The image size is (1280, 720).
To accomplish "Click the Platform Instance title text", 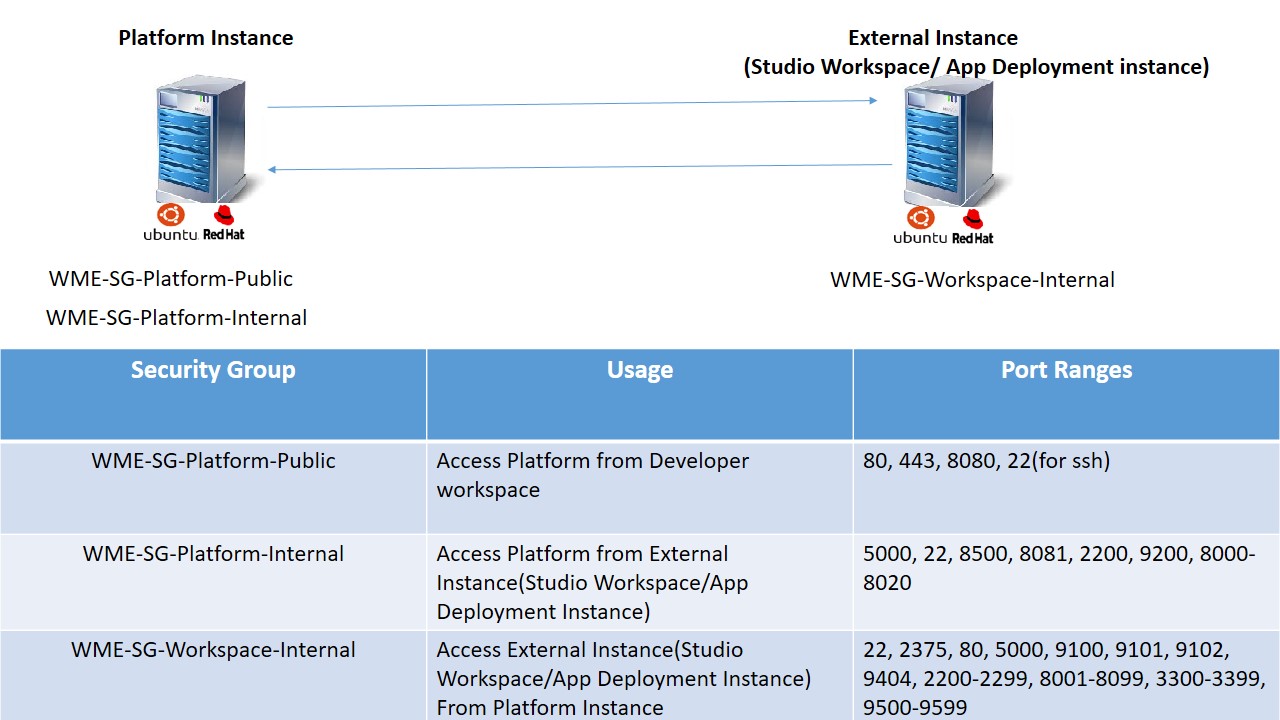I will click(x=205, y=37).
